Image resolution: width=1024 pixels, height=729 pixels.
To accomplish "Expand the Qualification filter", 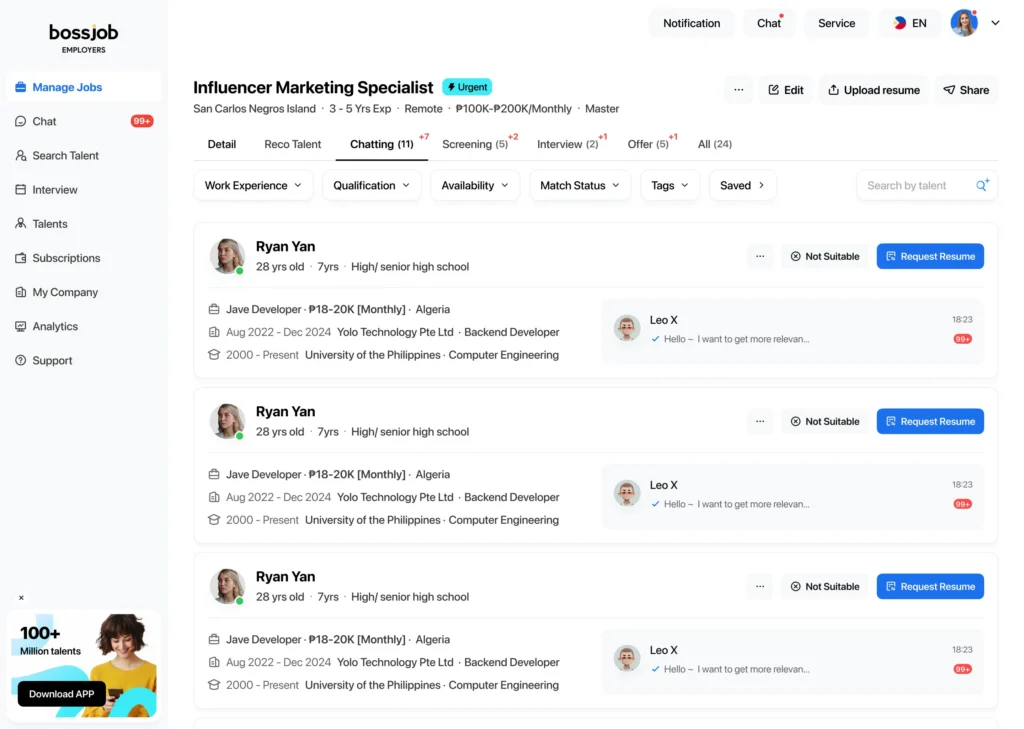I will 372,186.
